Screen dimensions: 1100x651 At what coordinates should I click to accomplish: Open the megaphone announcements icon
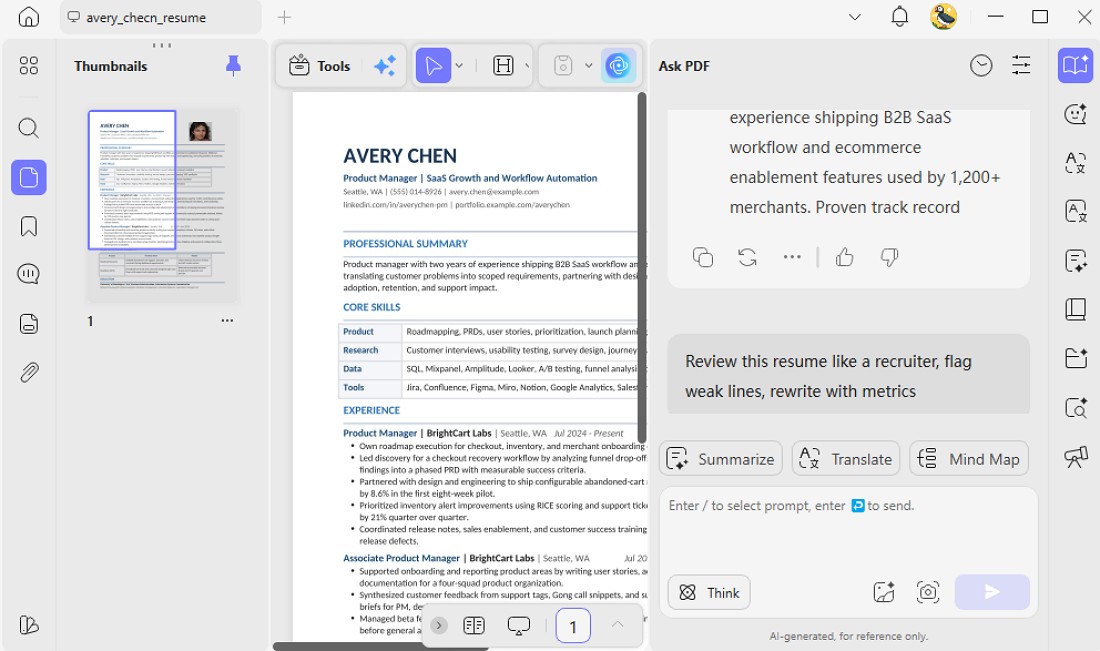1075,457
